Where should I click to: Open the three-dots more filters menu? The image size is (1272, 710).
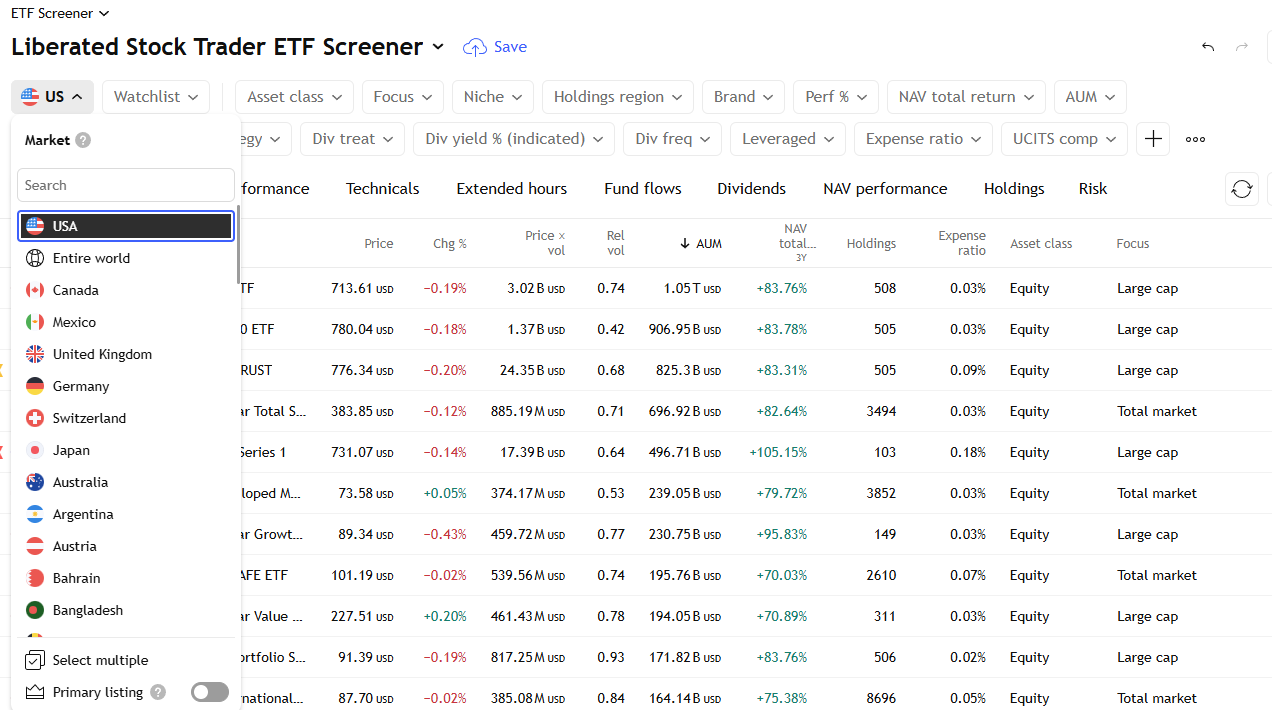(x=1195, y=139)
